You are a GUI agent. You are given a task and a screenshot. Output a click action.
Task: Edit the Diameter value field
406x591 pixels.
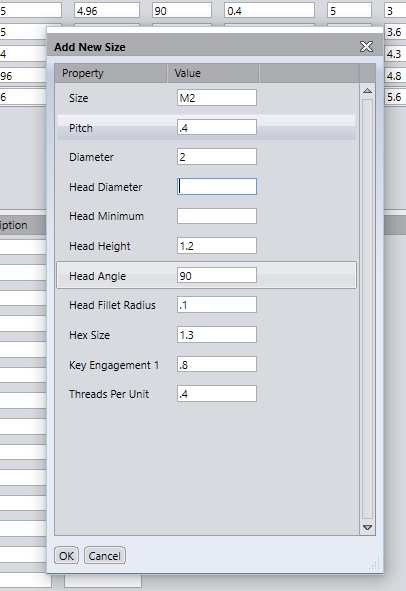pos(217,157)
